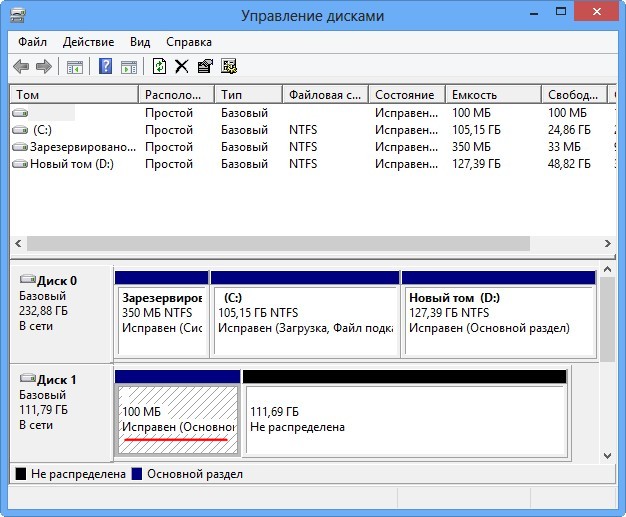Image resolution: width=626 pixels, height=517 pixels.
Task: Sort by Емкость column header
Action: coord(493,95)
